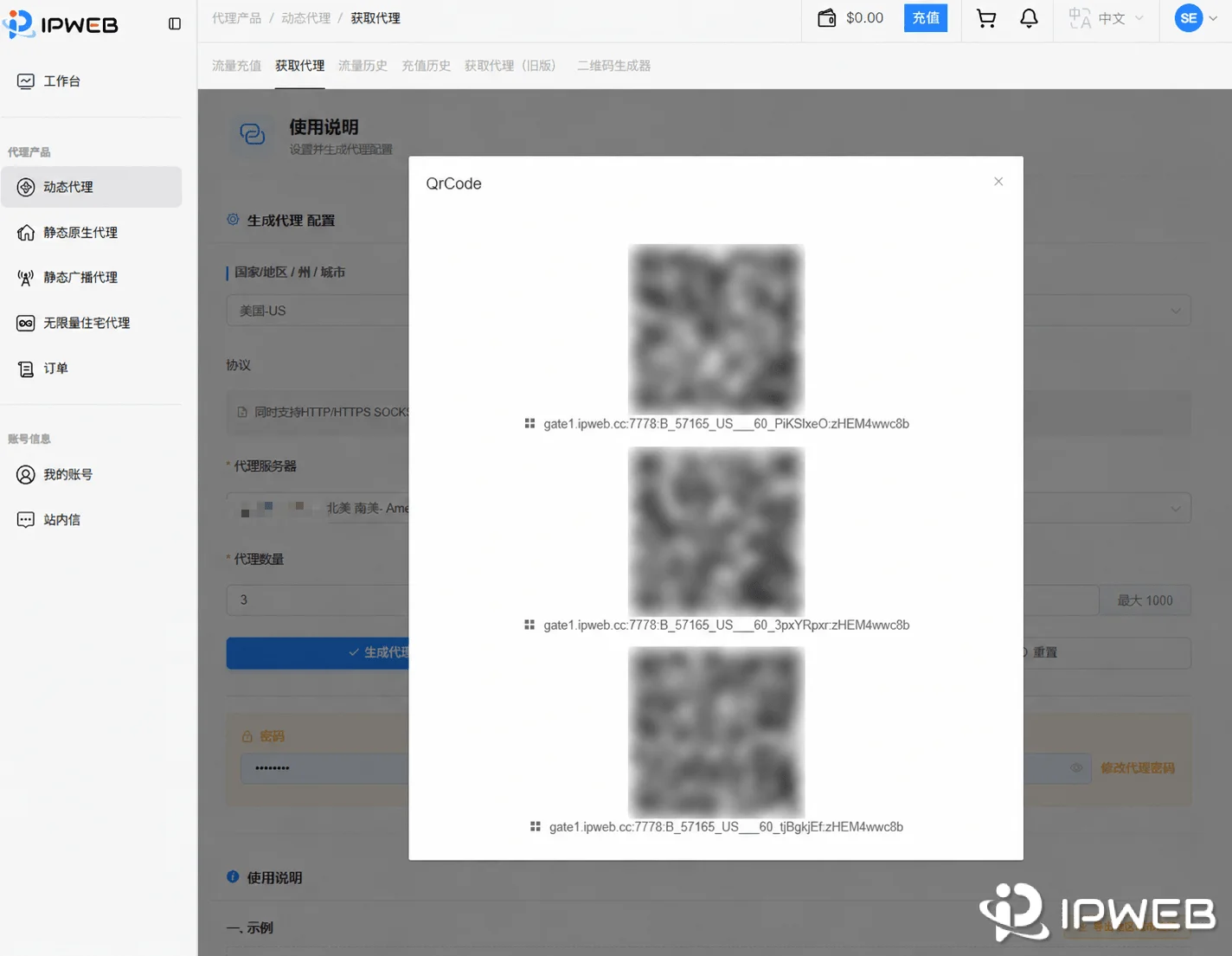Click the IPWEB logo in the sidebar
Viewport: 1232px width, 956px height.
(x=61, y=24)
